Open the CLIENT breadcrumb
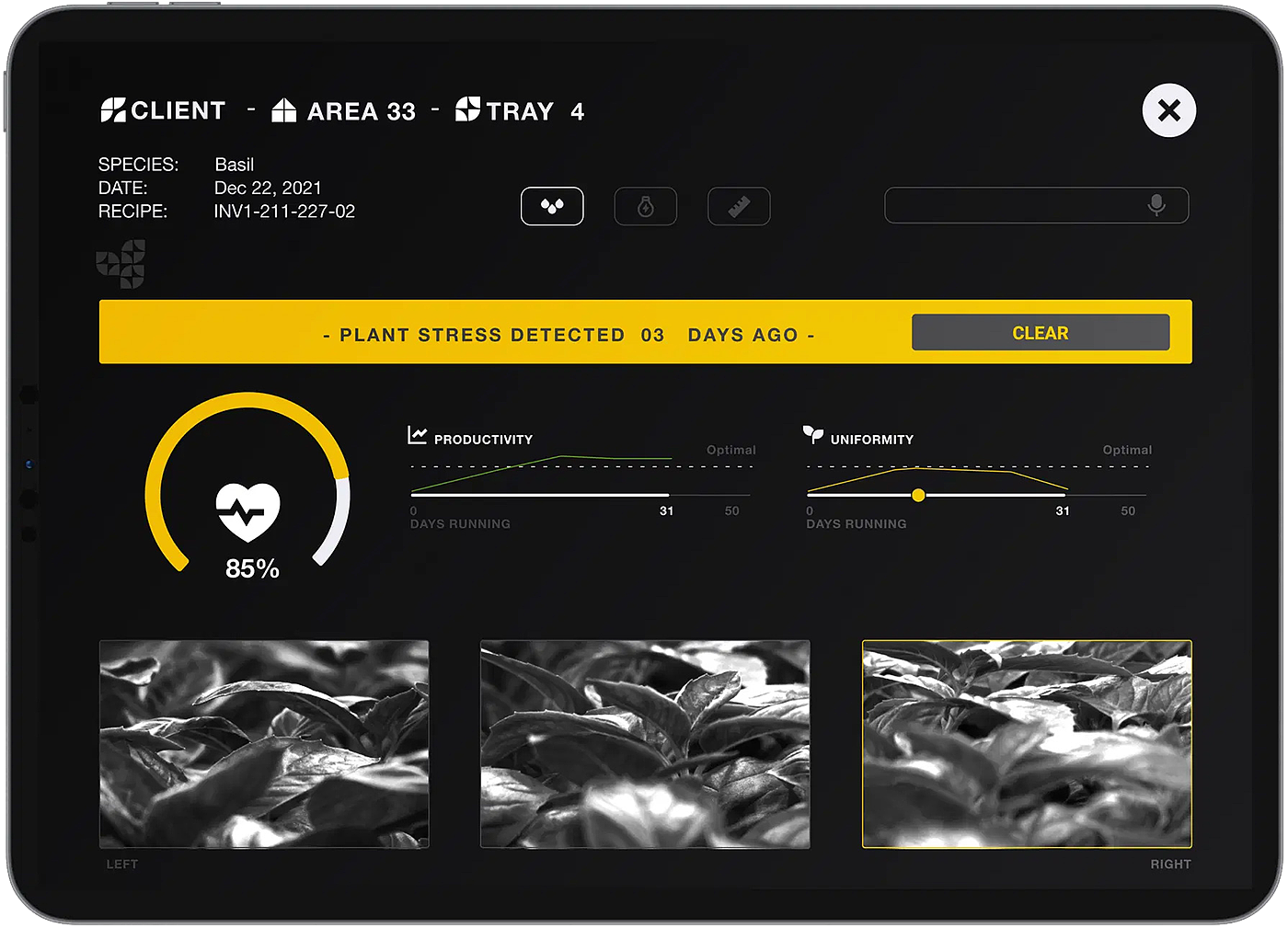This screenshot has width=1288, height=928. [178, 110]
